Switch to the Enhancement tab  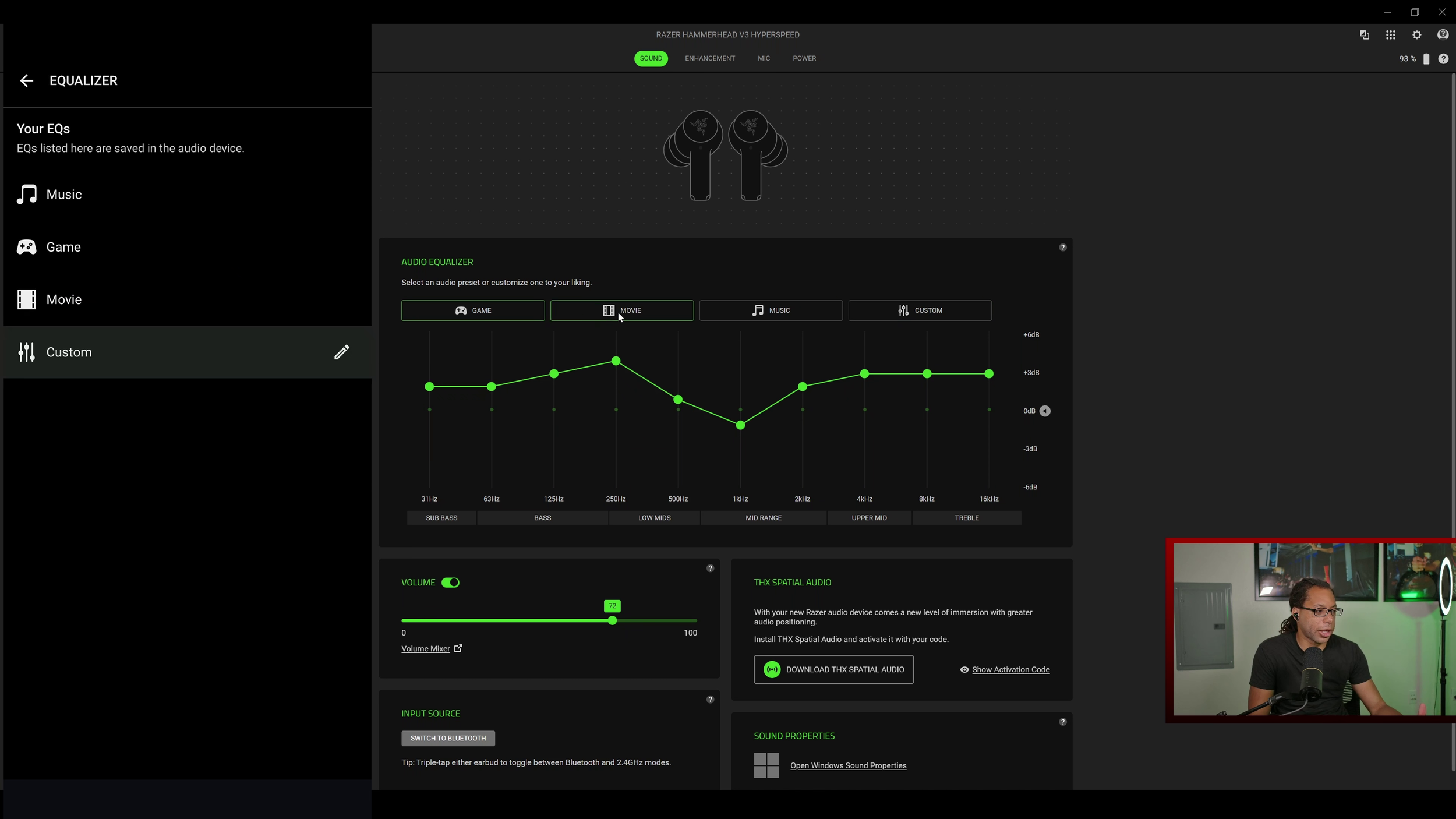[710, 58]
